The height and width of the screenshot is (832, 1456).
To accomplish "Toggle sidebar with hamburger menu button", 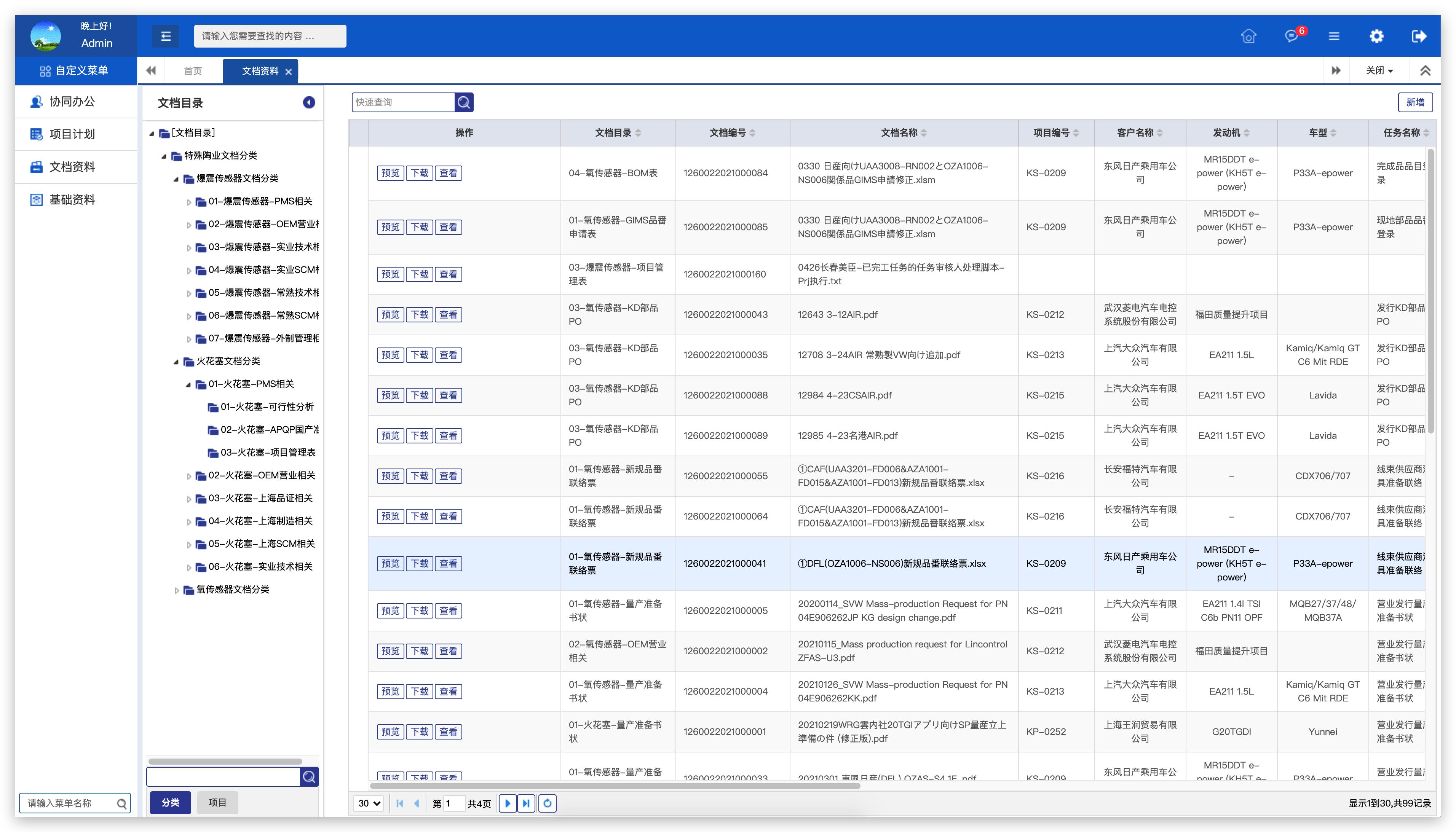I will pos(166,36).
